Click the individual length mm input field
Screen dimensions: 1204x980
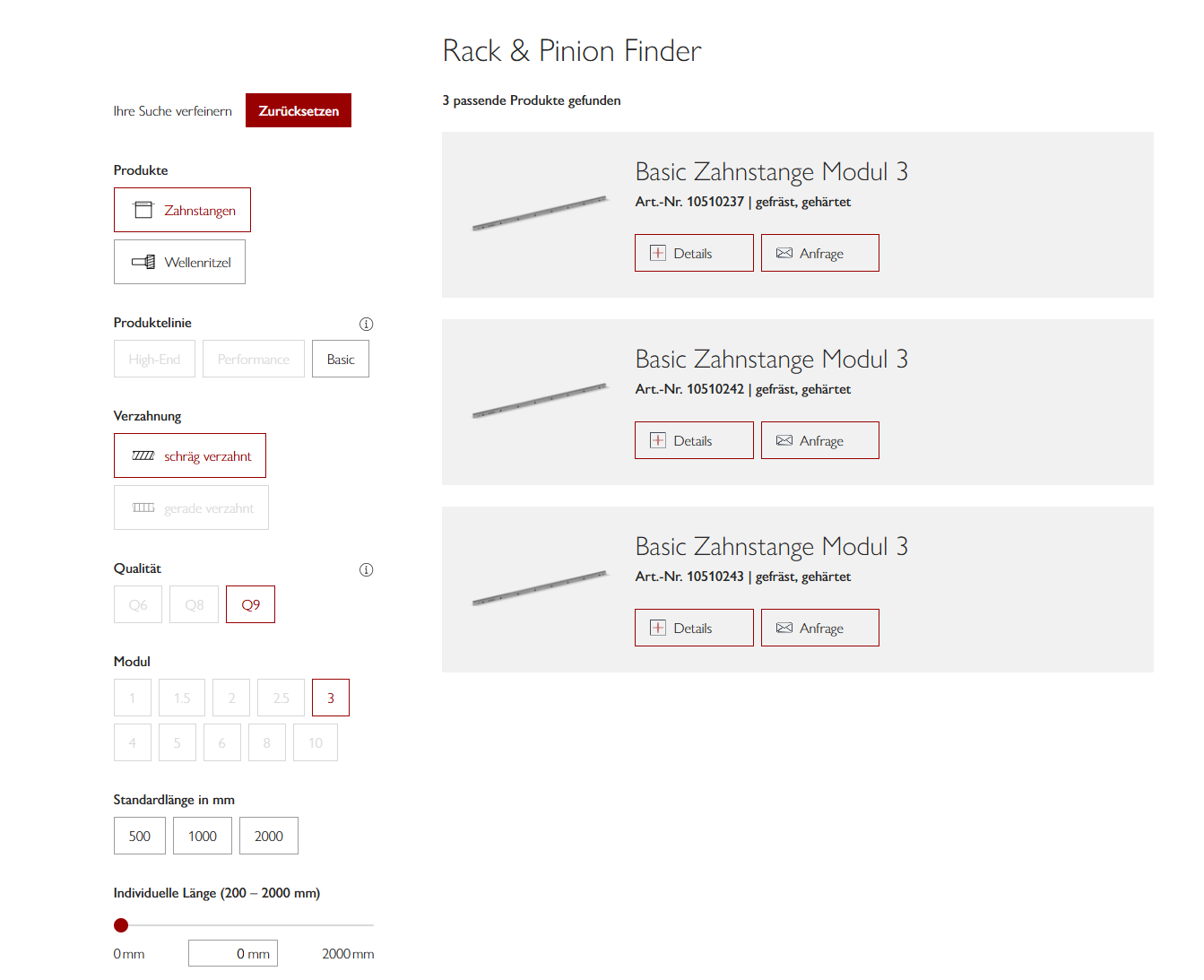point(233,953)
